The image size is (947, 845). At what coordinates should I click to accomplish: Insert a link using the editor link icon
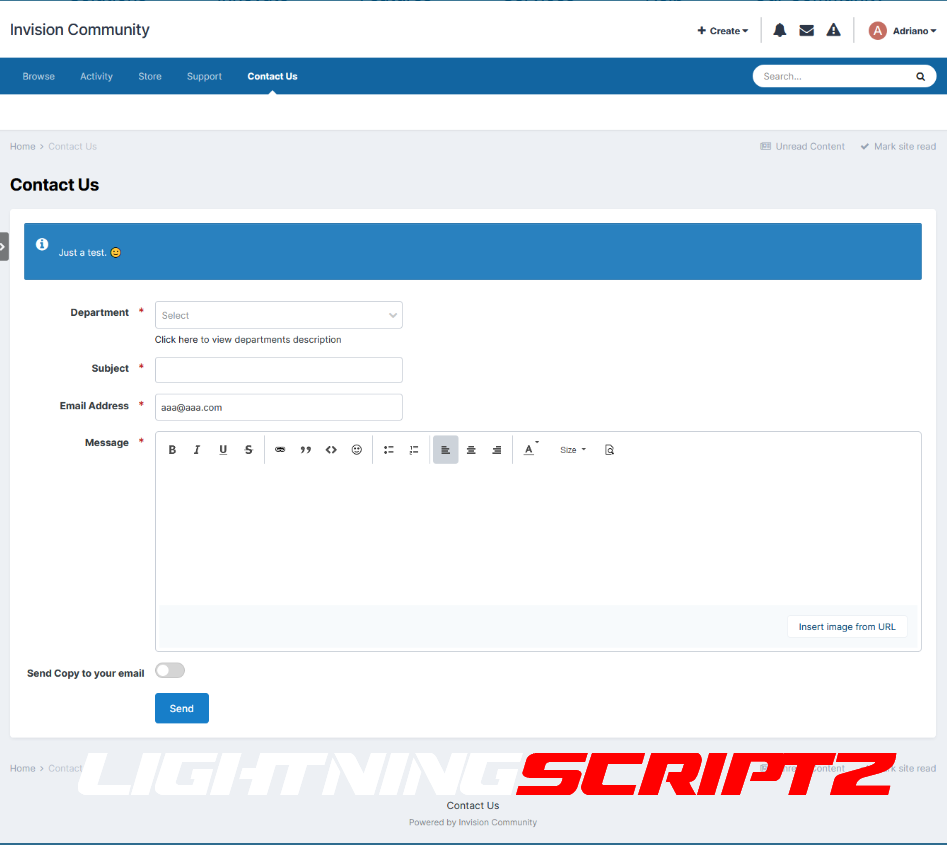[x=280, y=450]
